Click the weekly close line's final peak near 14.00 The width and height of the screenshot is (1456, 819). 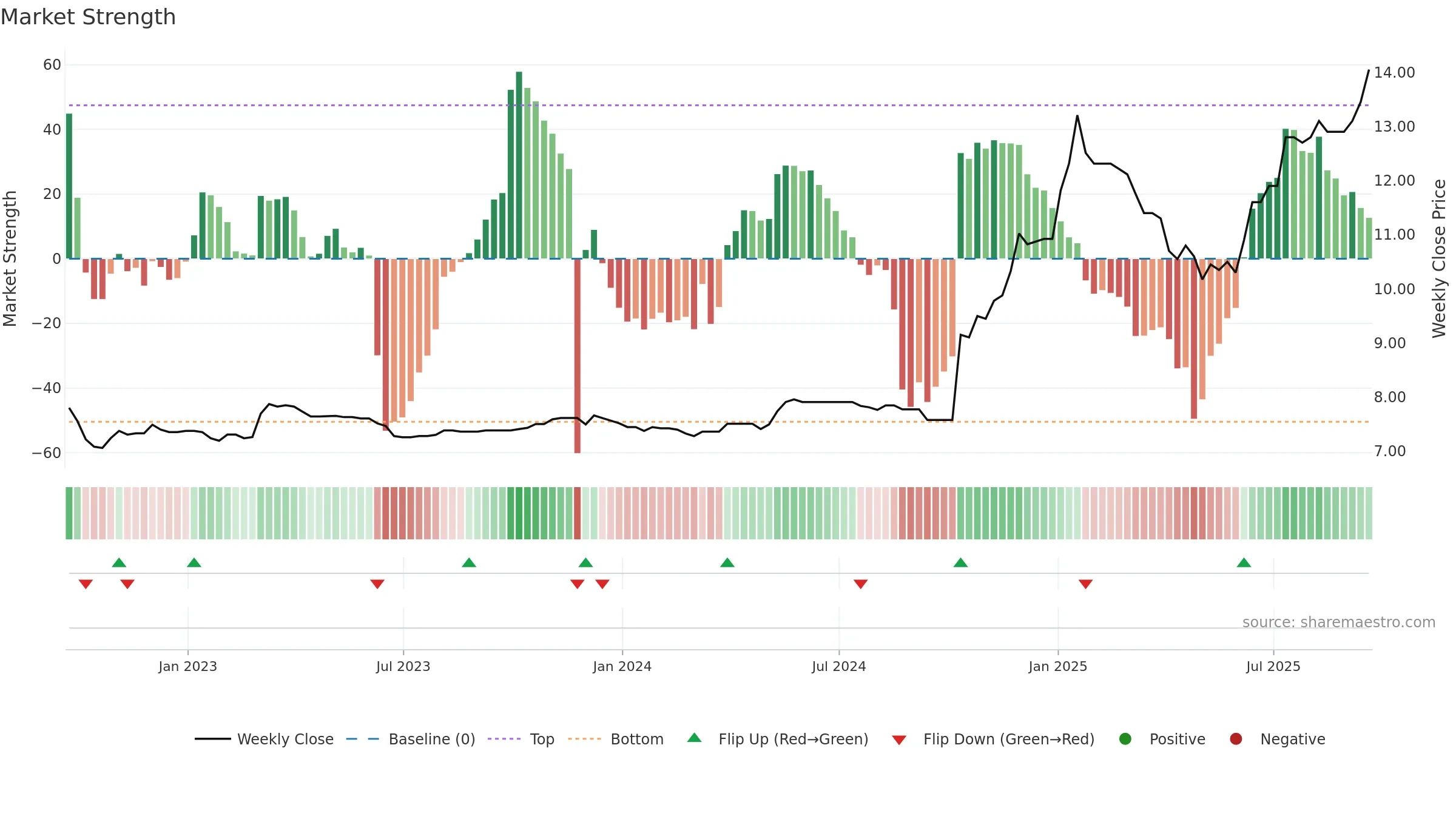coord(1369,71)
